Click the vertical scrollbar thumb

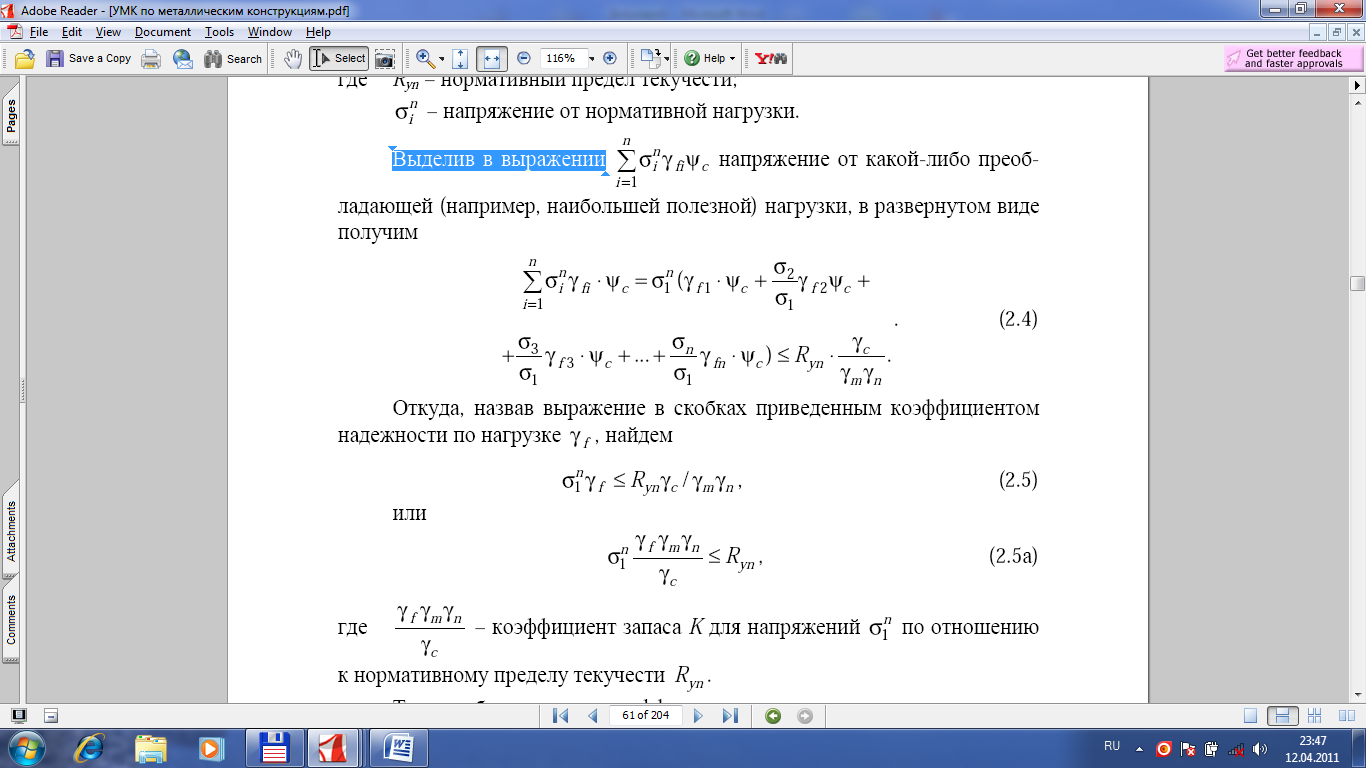(1357, 283)
